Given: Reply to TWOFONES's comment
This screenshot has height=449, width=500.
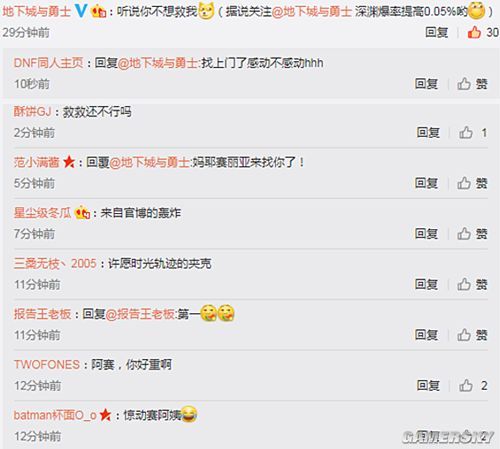Looking at the screenshot, I should 428,385.
